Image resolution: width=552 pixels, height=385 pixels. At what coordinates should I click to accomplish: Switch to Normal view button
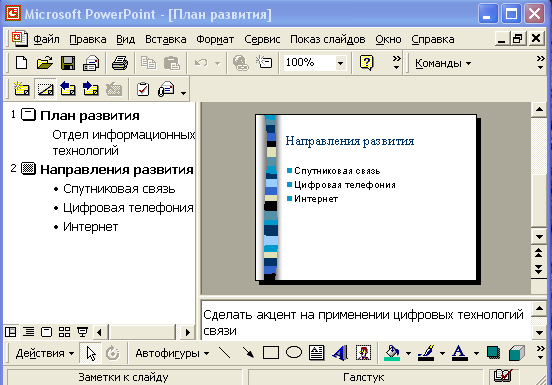(11, 332)
